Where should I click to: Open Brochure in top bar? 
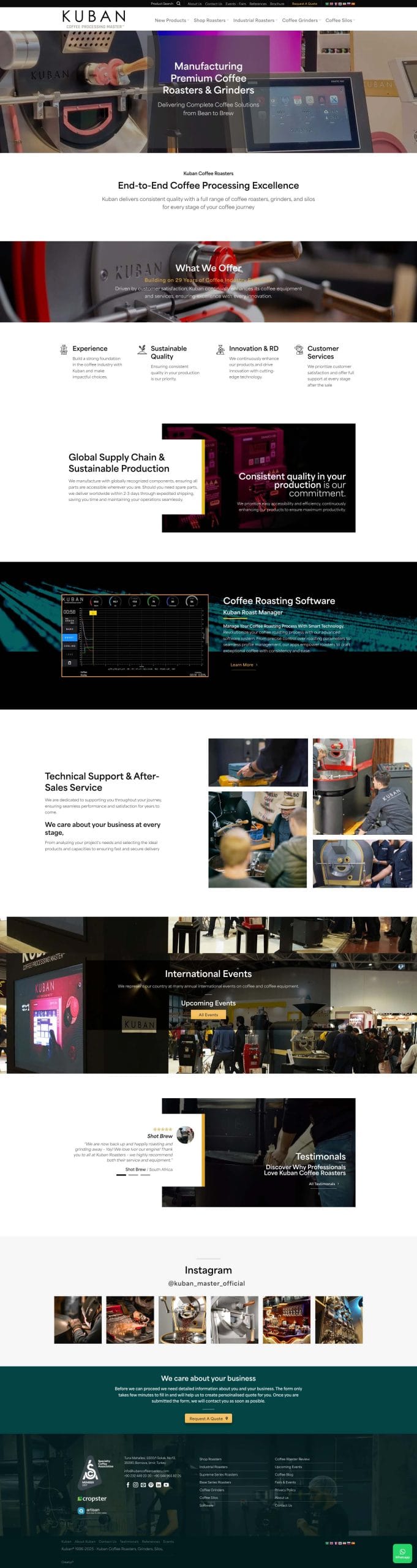(x=277, y=4)
